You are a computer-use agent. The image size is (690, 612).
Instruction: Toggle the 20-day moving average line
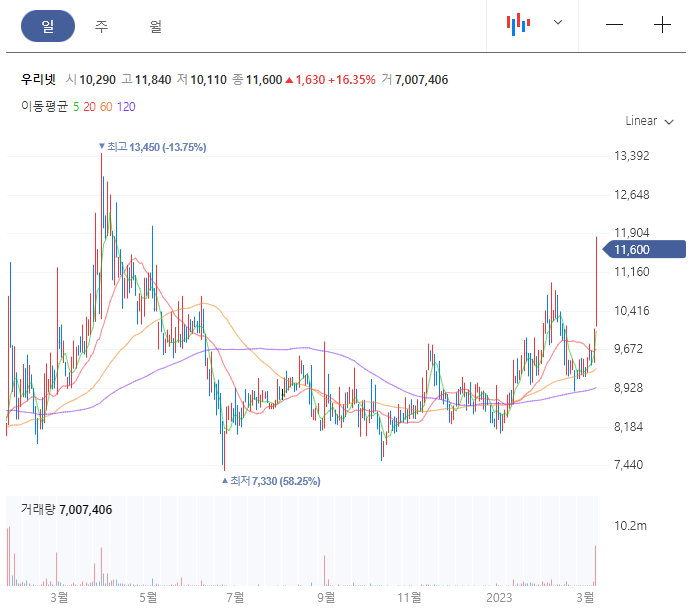[x=89, y=106]
